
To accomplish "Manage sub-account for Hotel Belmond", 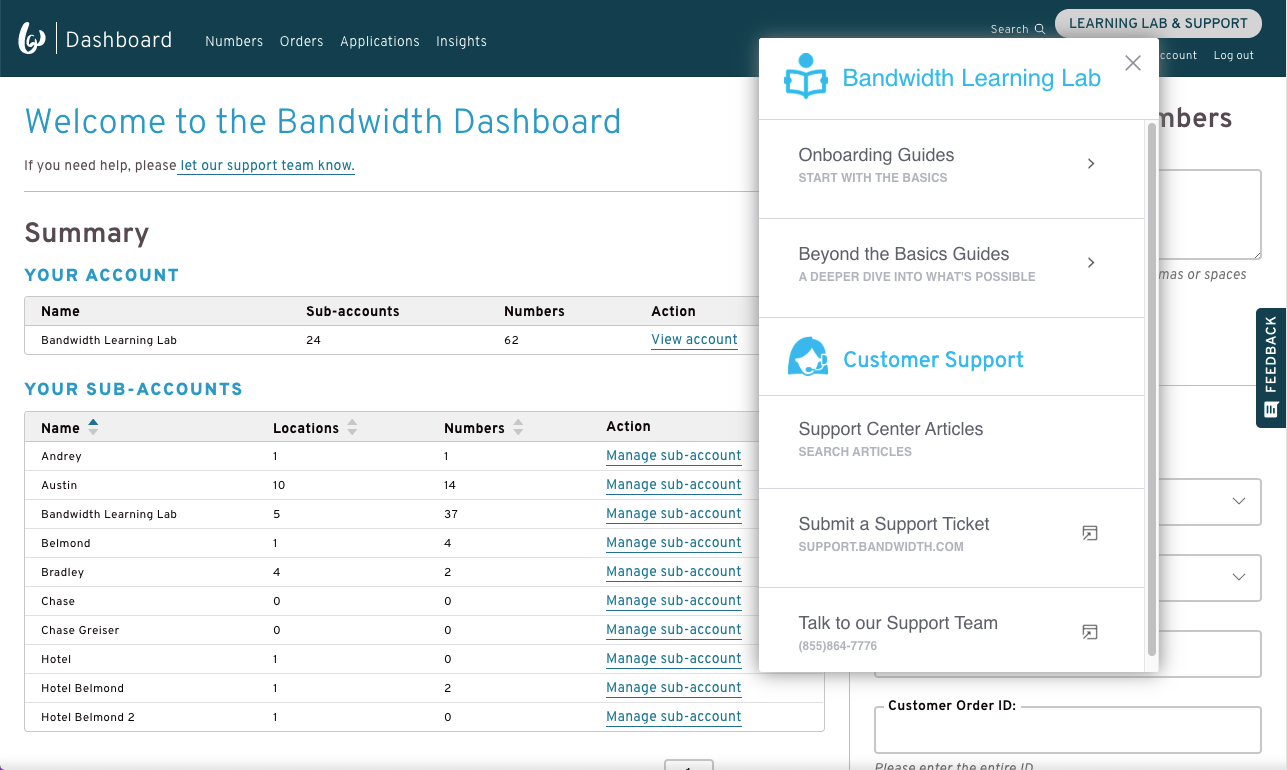I will click(674, 688).
